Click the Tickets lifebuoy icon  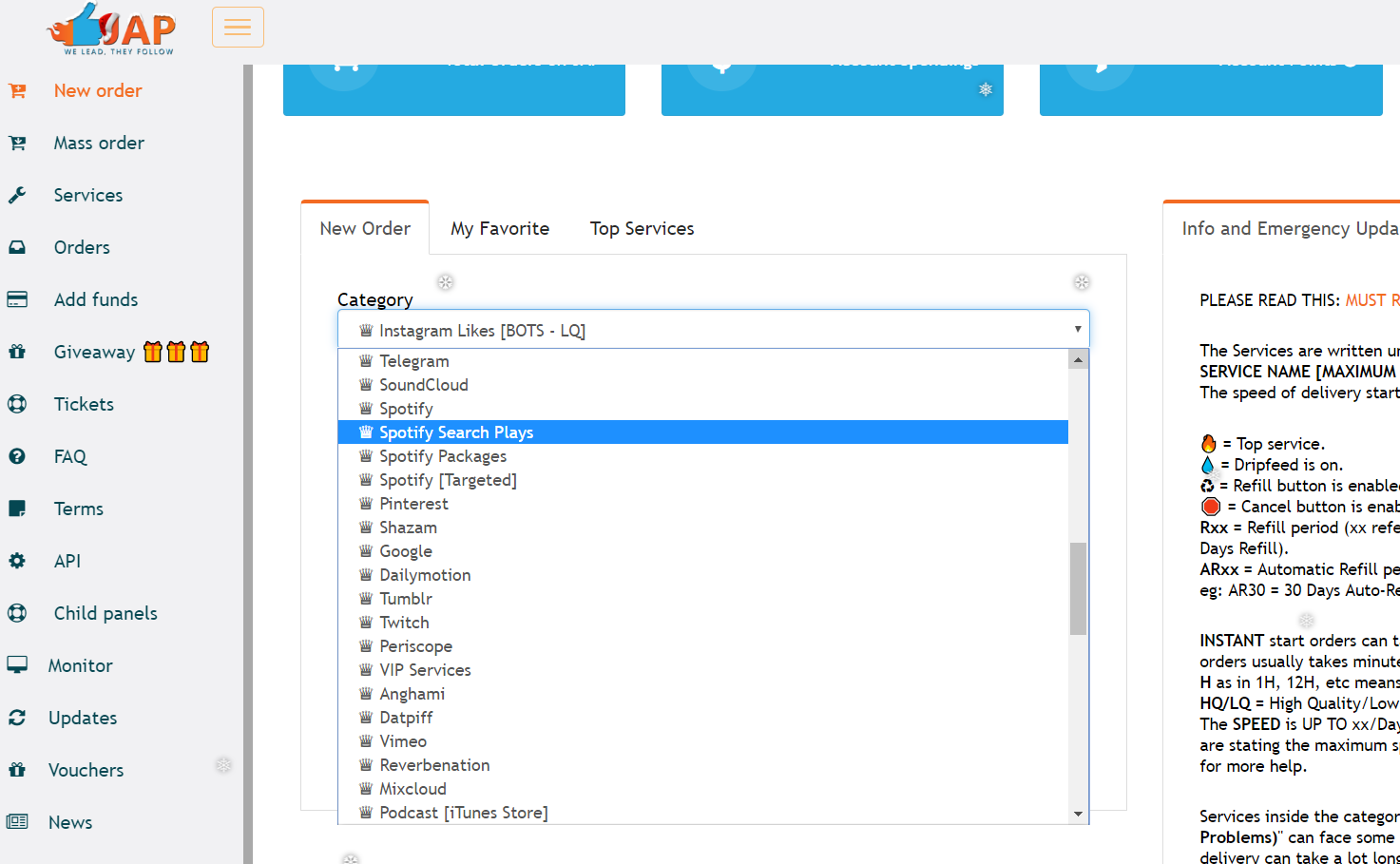click(17, 405)
